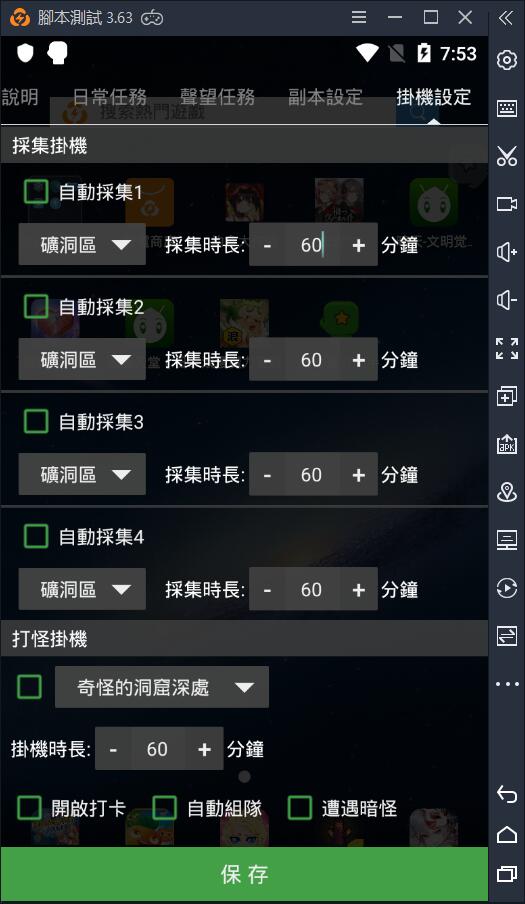Screen dimensions: 525x904
Task: Click the scissors screenshot icon
Action: 507,156
